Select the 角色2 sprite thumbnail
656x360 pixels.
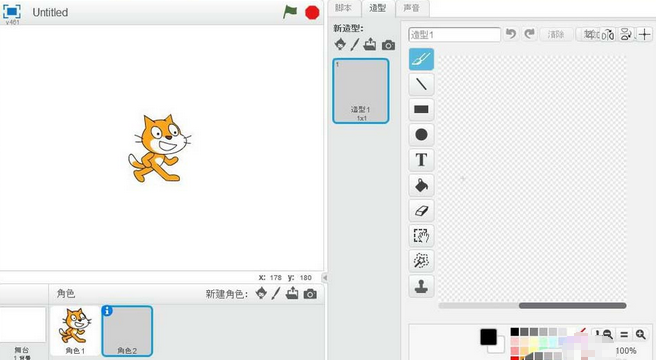click(127, 331)
